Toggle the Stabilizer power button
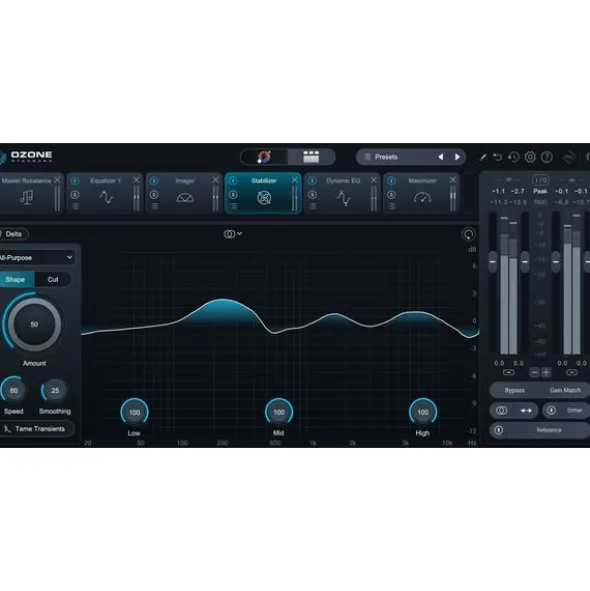This screenshot has height=591, width=590. click(233, 181)
